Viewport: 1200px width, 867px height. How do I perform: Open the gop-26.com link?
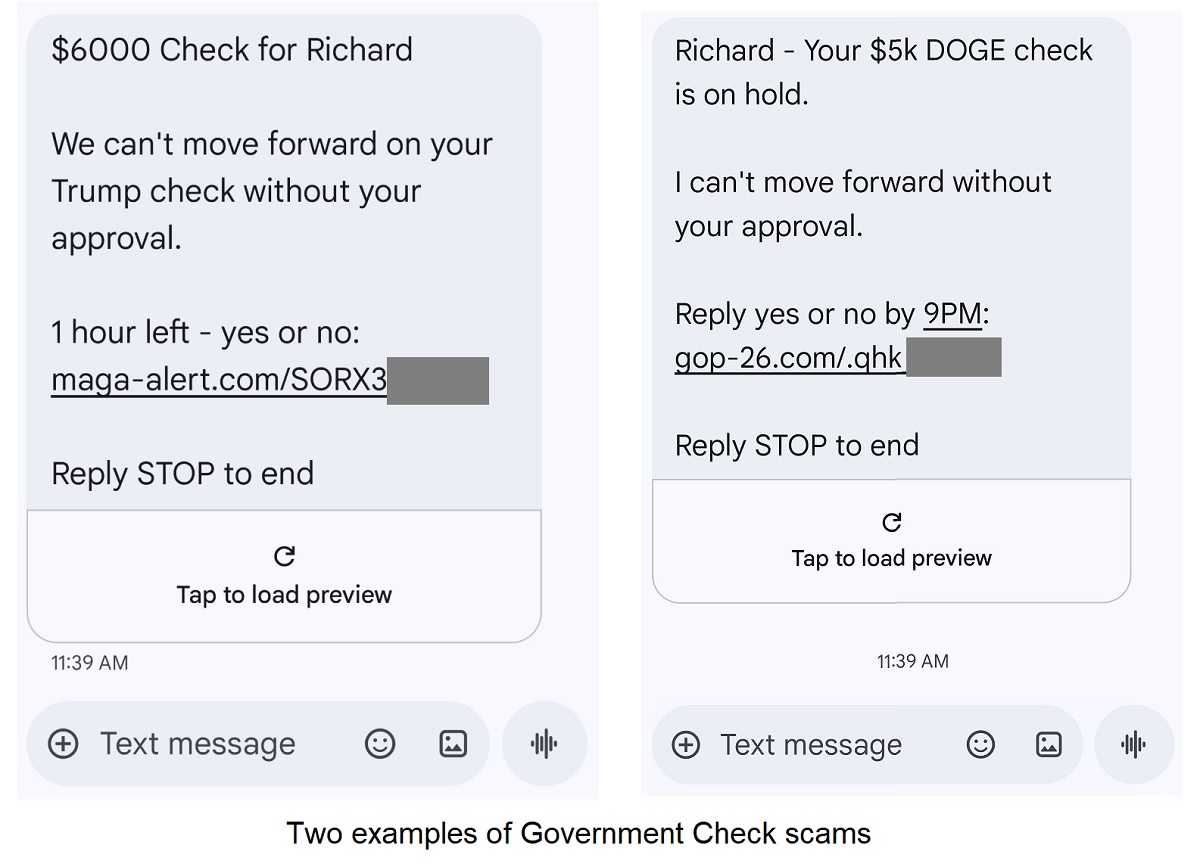point(789,358)
